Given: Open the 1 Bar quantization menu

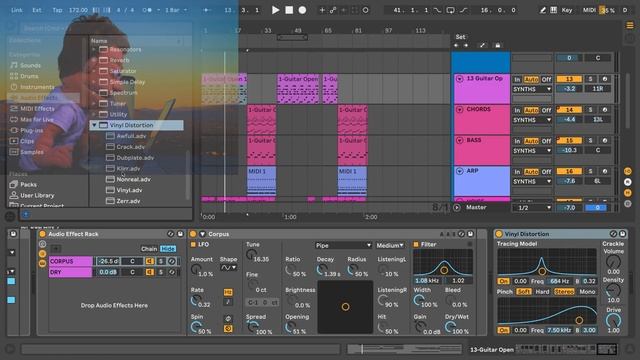Looking at the screenshot, I should coord(176,10).
